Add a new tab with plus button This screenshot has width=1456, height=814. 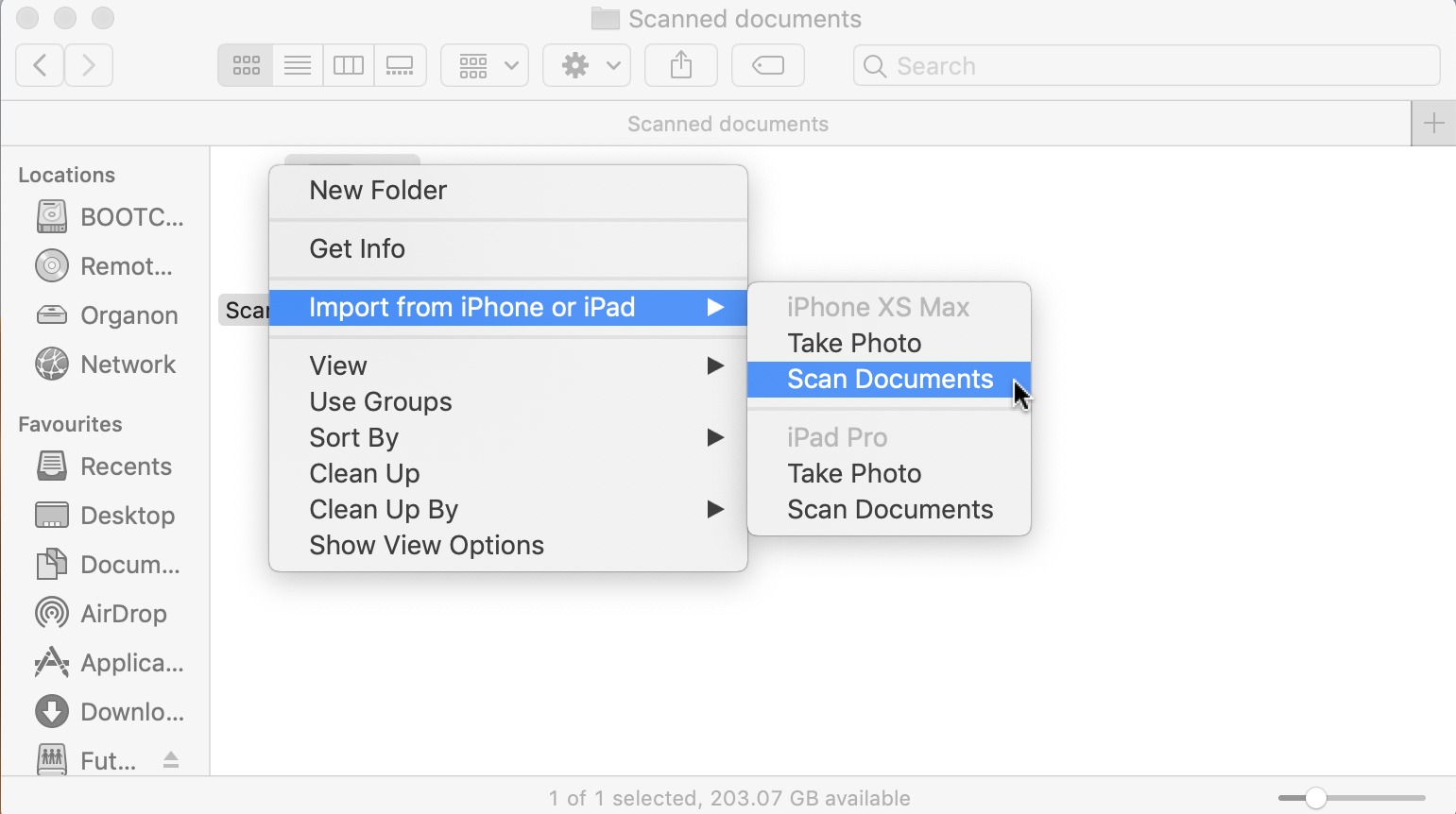[1433, 124]
